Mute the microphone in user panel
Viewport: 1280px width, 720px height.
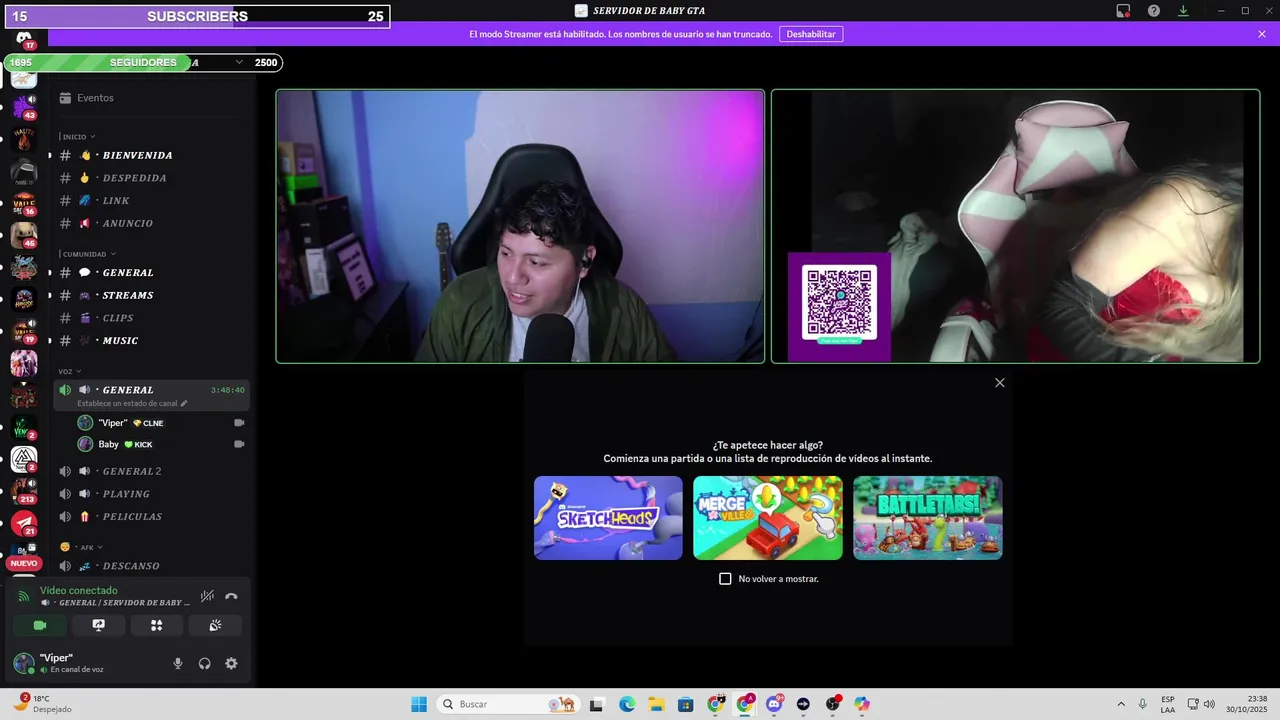click(x=178, y=663)
